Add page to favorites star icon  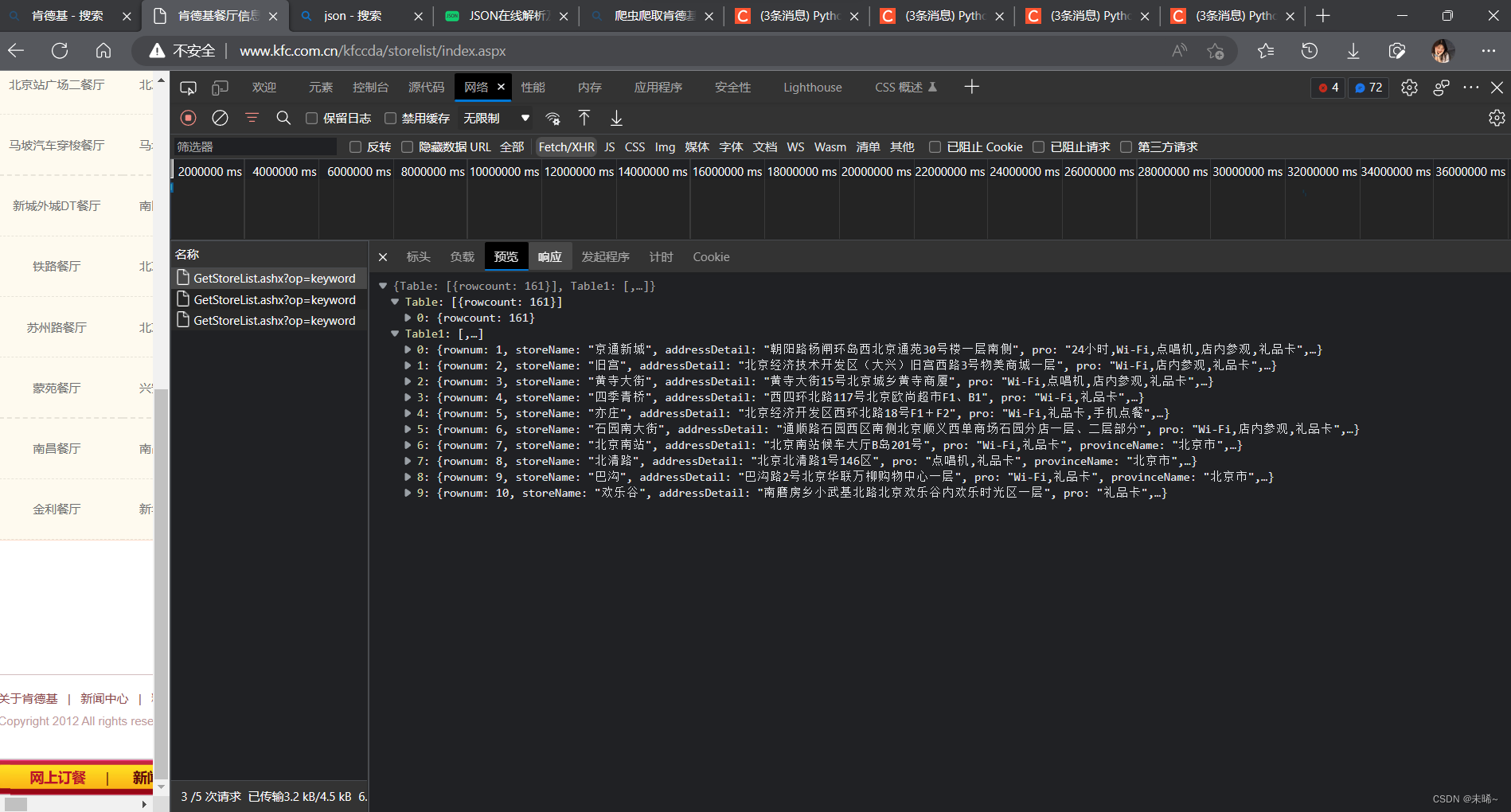coord(1215,51)
